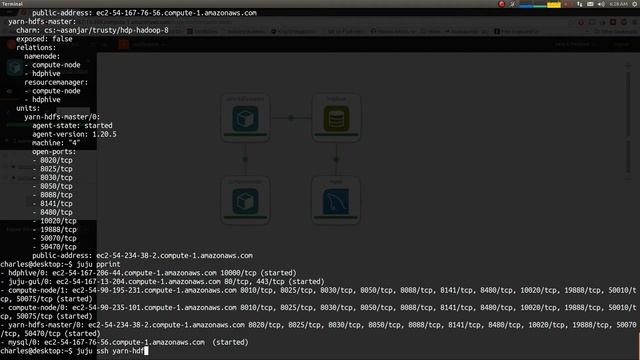Screen dimensions: 640x360
Task: Click the 'machine: "4"' line
Action: coord(56,143)
